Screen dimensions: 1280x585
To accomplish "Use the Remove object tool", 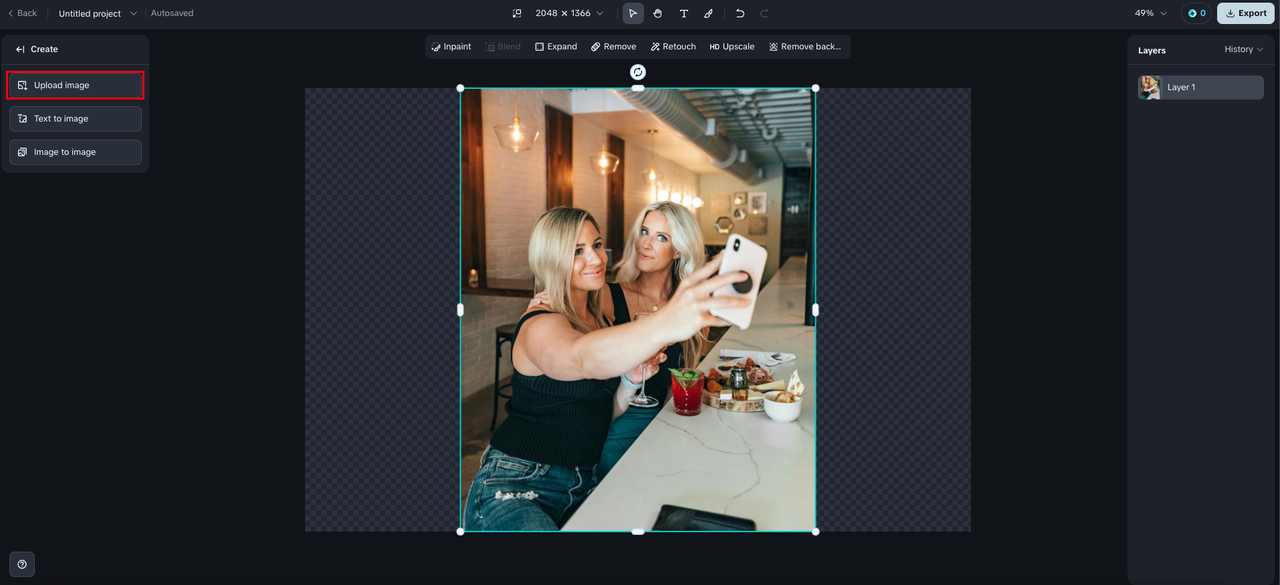I will point(613,47).
